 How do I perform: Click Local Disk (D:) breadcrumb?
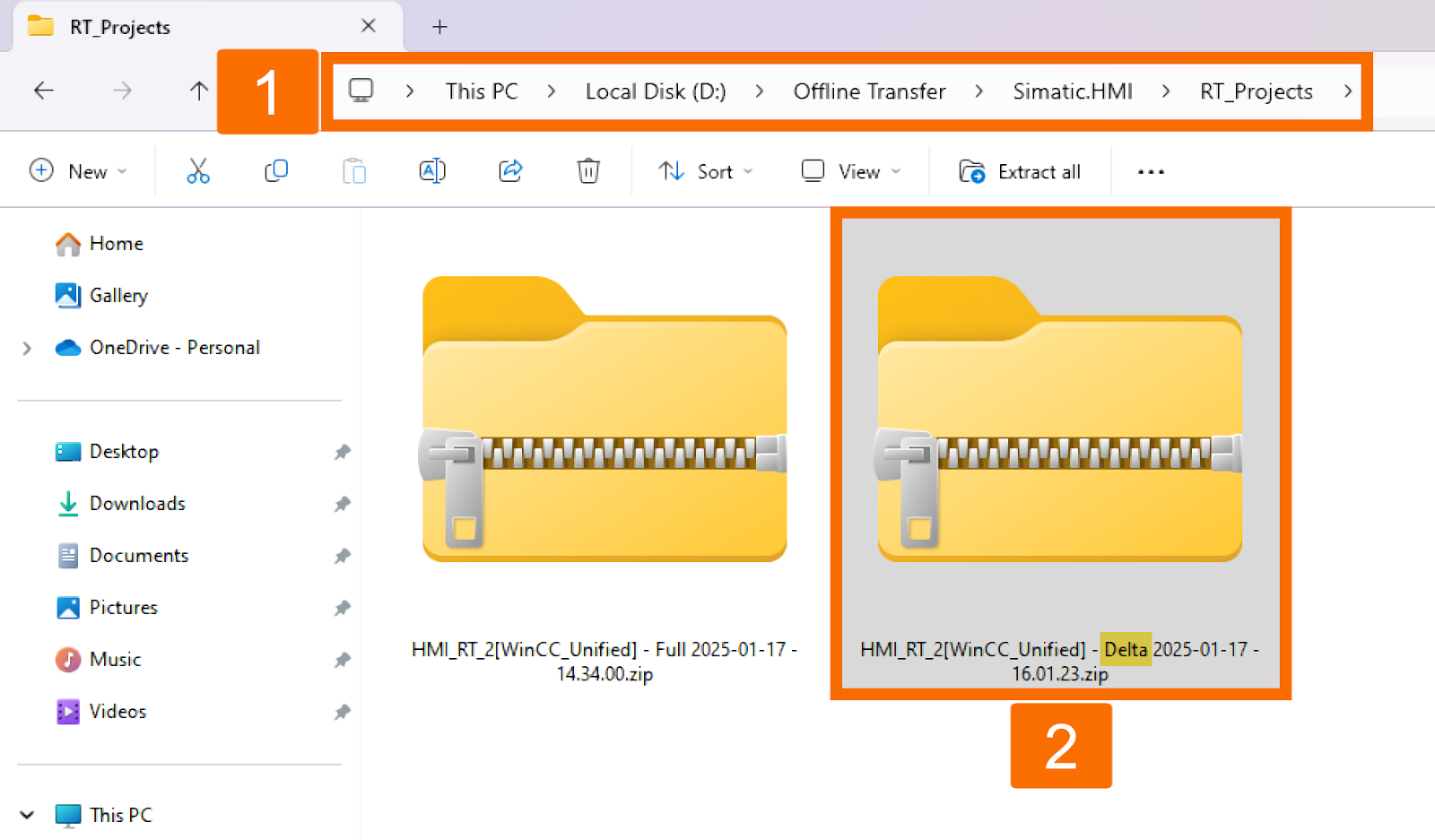tap(656, 91)
